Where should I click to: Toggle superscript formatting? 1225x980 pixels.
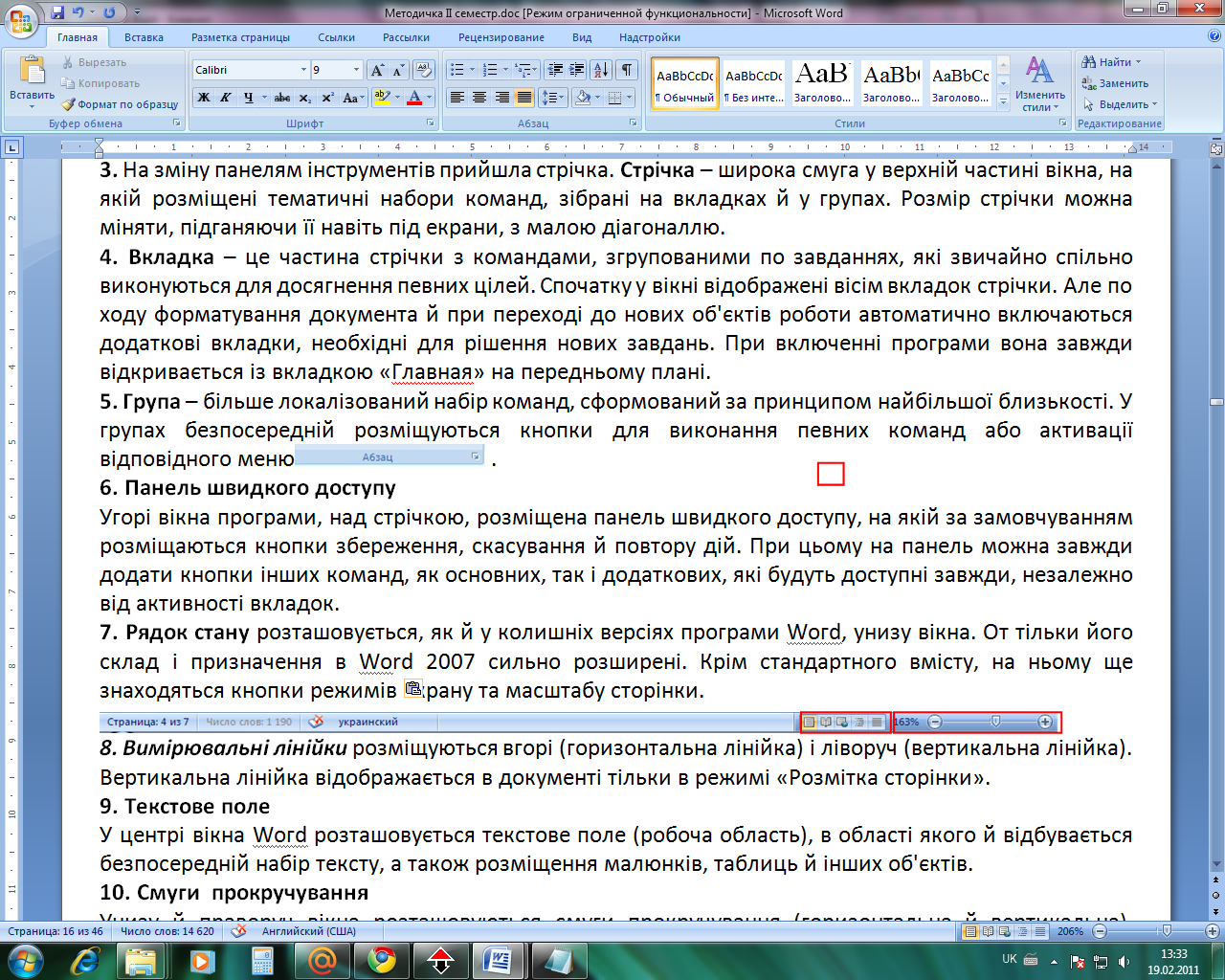[x=327, y=98]
